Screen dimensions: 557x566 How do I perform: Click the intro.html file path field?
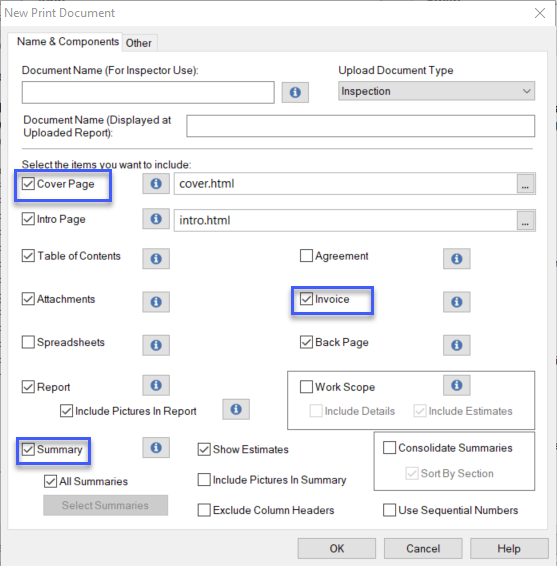(x=345, y=221)
